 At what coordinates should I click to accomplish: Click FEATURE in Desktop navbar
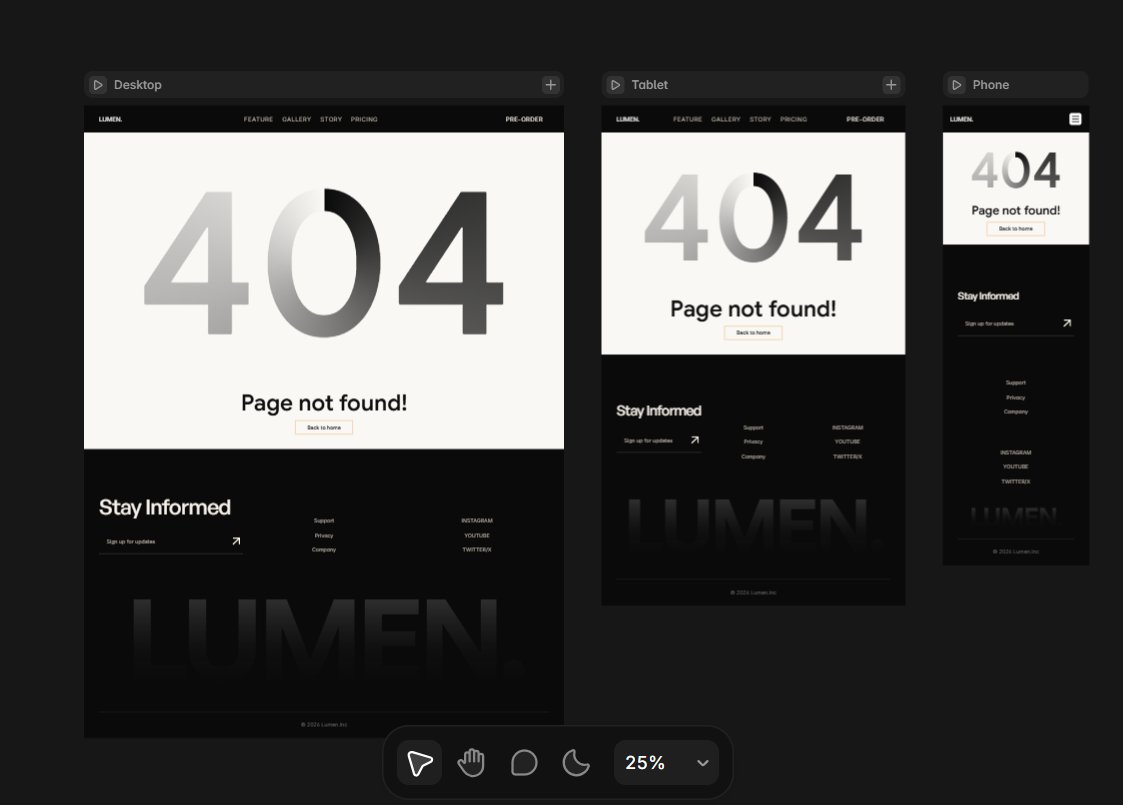pyautogui.click(x=258, y=119)
